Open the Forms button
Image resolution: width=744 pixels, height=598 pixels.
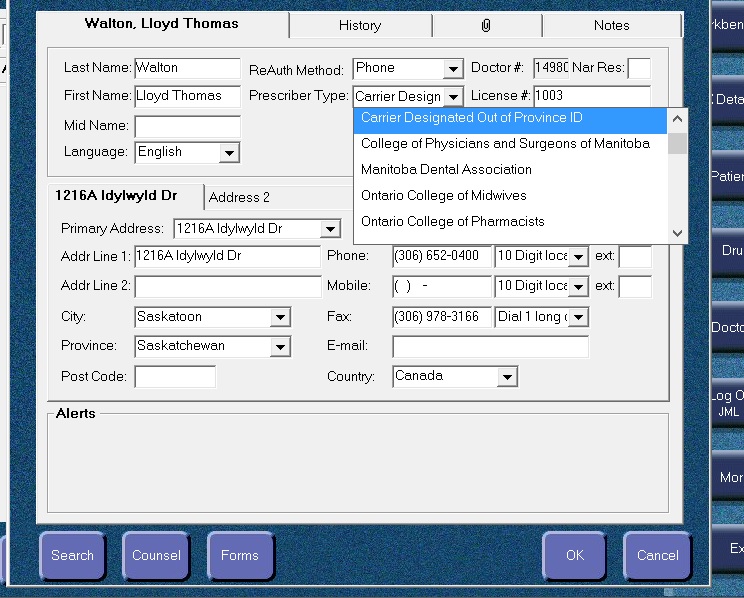240,555
